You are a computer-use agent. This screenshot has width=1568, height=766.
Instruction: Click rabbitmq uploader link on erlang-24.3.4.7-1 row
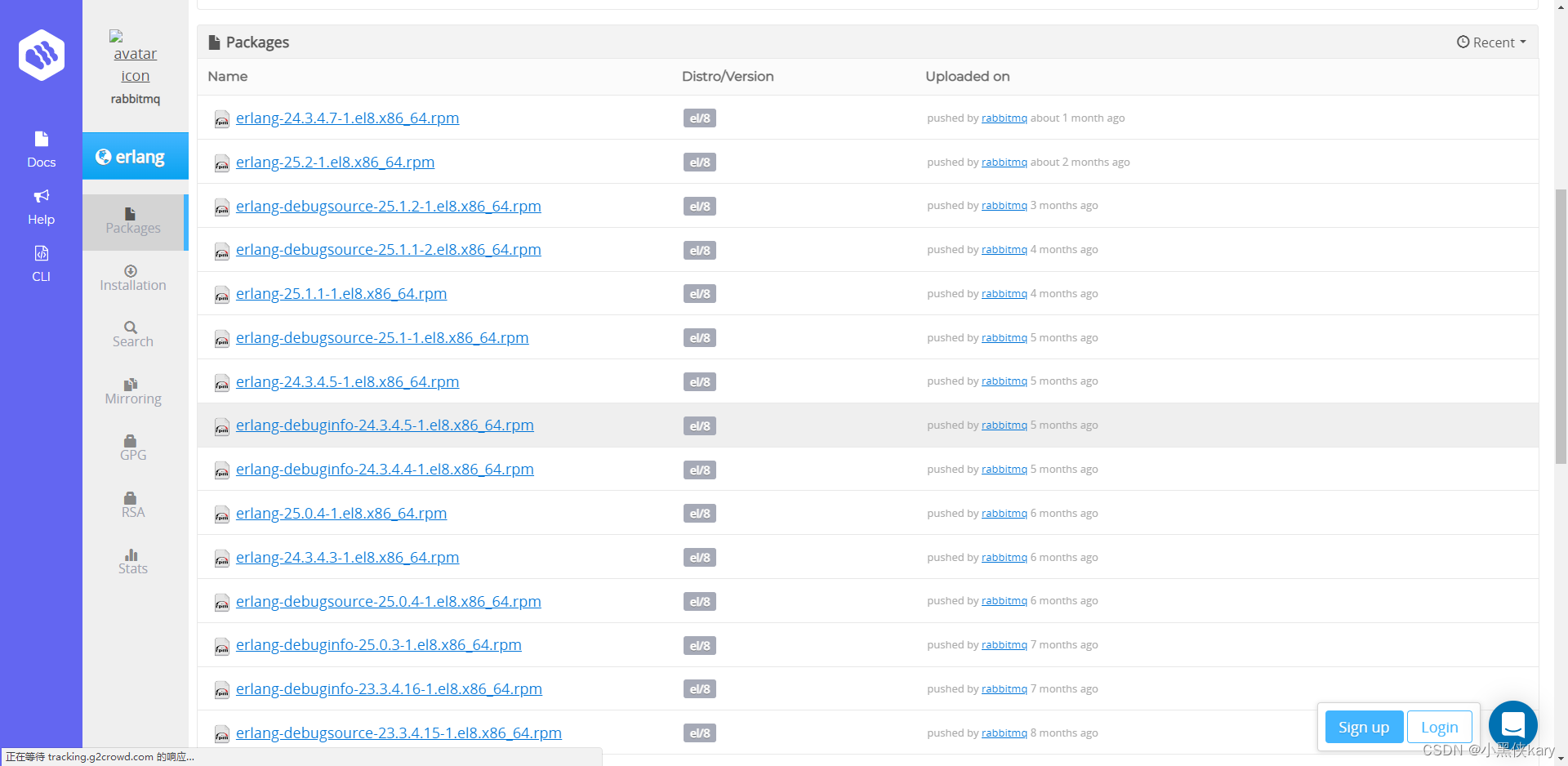click(x=1004, y=118)
